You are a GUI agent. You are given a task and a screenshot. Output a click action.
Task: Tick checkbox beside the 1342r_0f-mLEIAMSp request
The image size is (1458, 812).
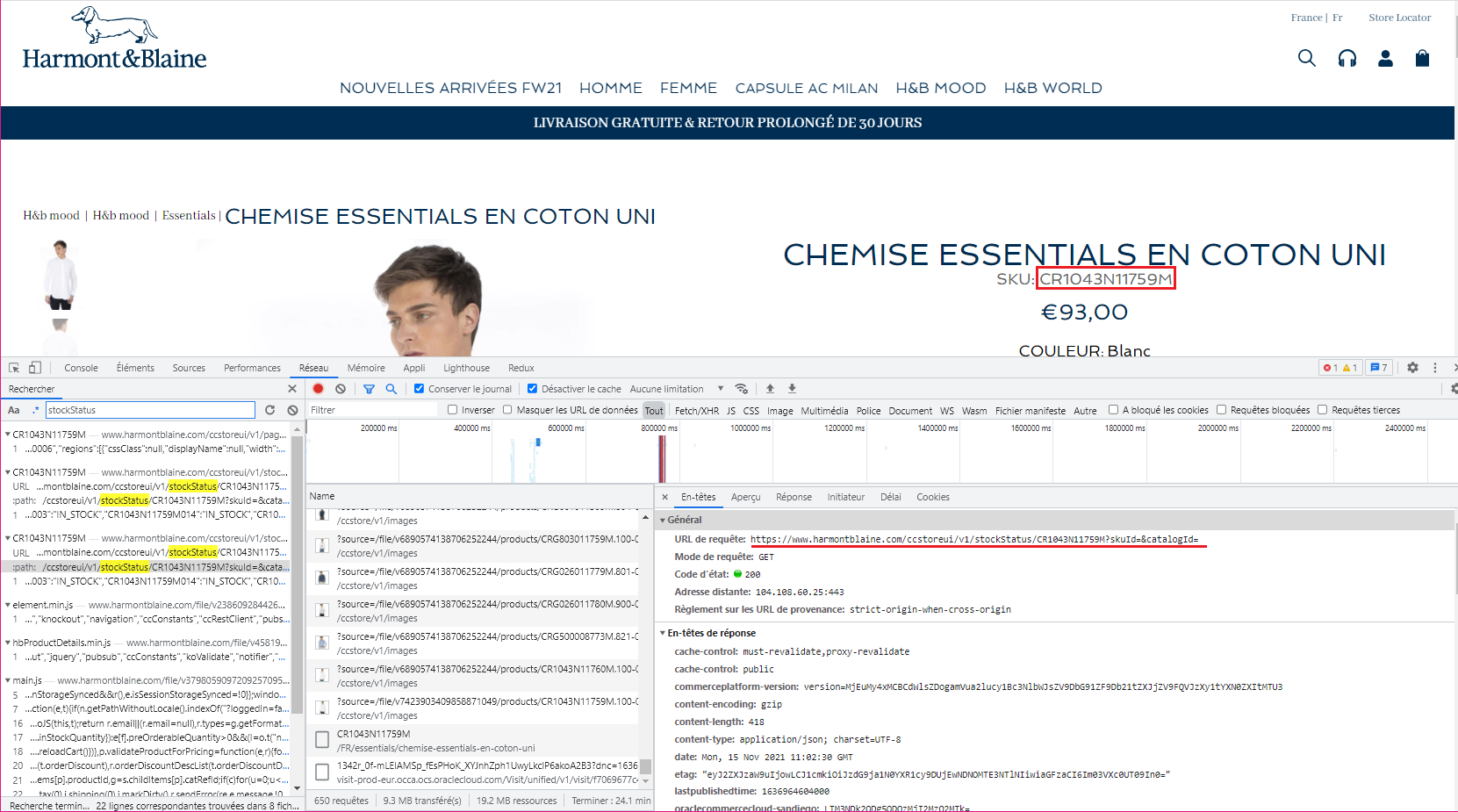[322, 772]
